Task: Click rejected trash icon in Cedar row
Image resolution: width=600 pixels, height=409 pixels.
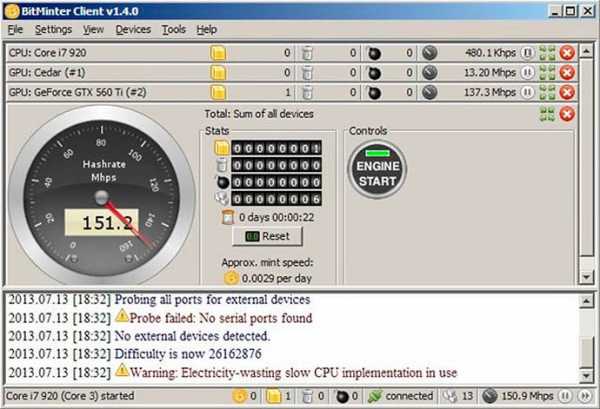Action: (x=307, y=72)
